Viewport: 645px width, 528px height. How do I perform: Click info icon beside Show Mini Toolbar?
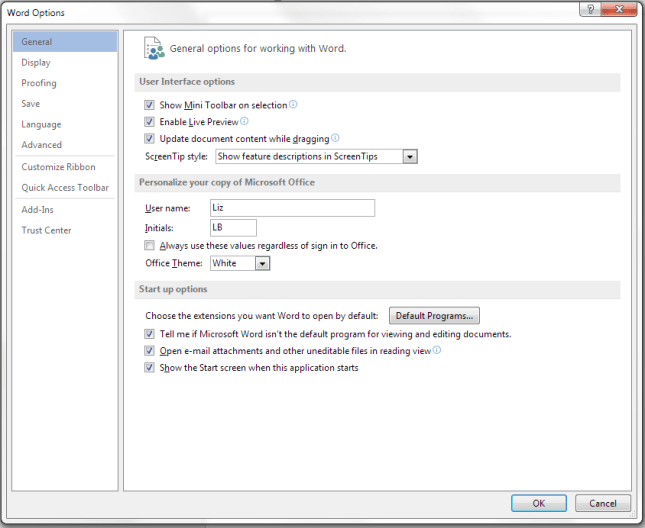[x=293, y=104]
